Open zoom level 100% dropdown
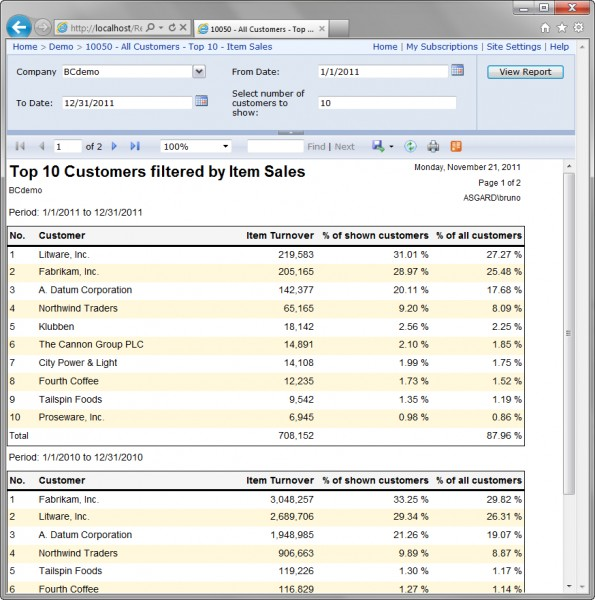The image size is (595, 600). click(x=225, y=146)
